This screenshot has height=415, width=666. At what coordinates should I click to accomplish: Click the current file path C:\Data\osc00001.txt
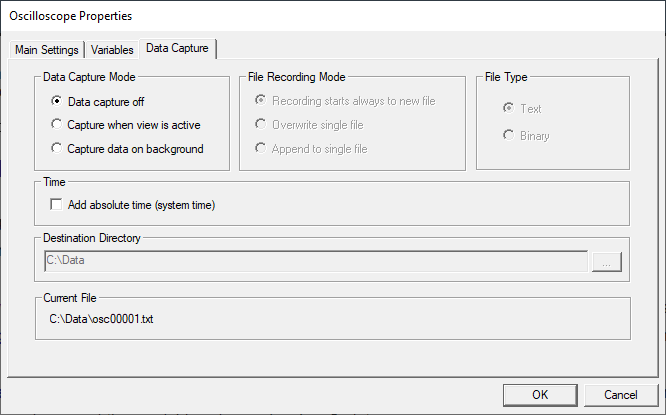click(103, 320)
